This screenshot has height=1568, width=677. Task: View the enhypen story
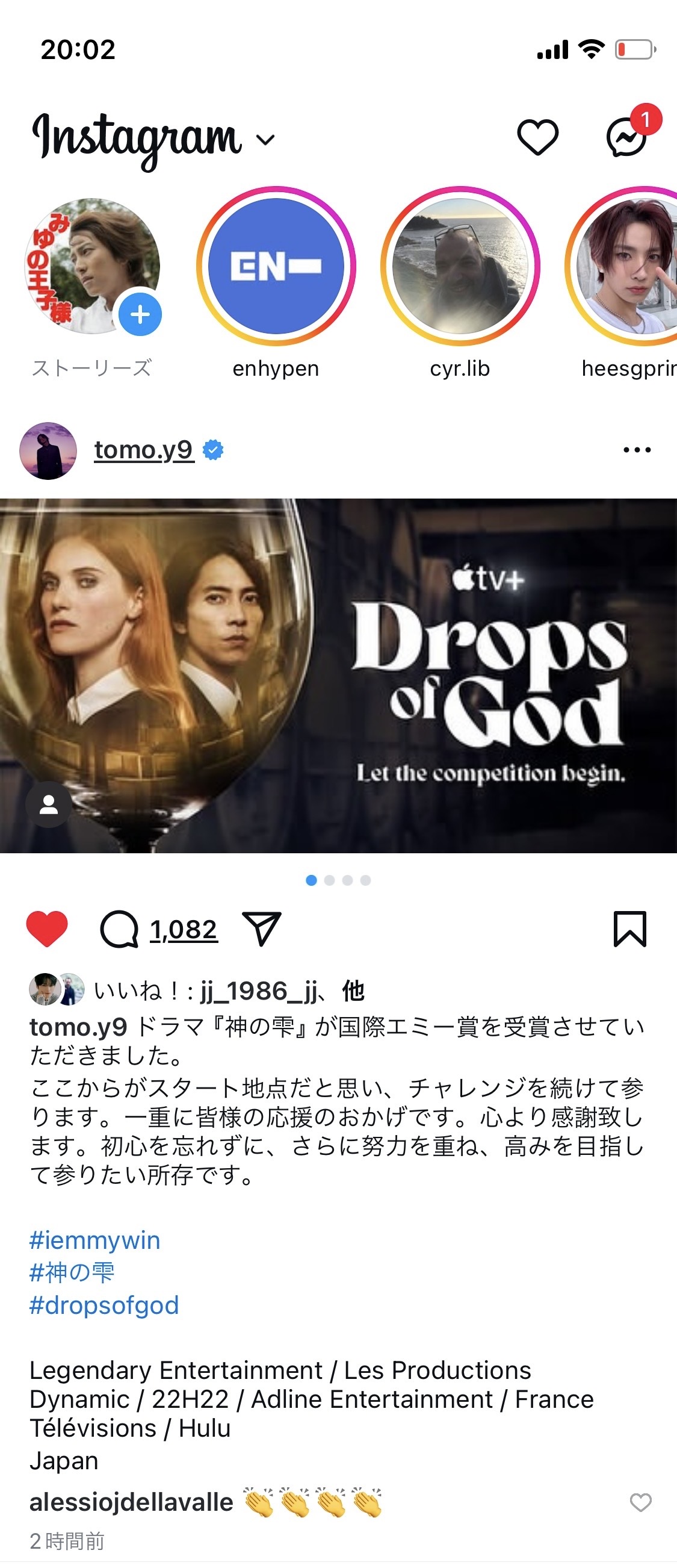coord(276,267)
